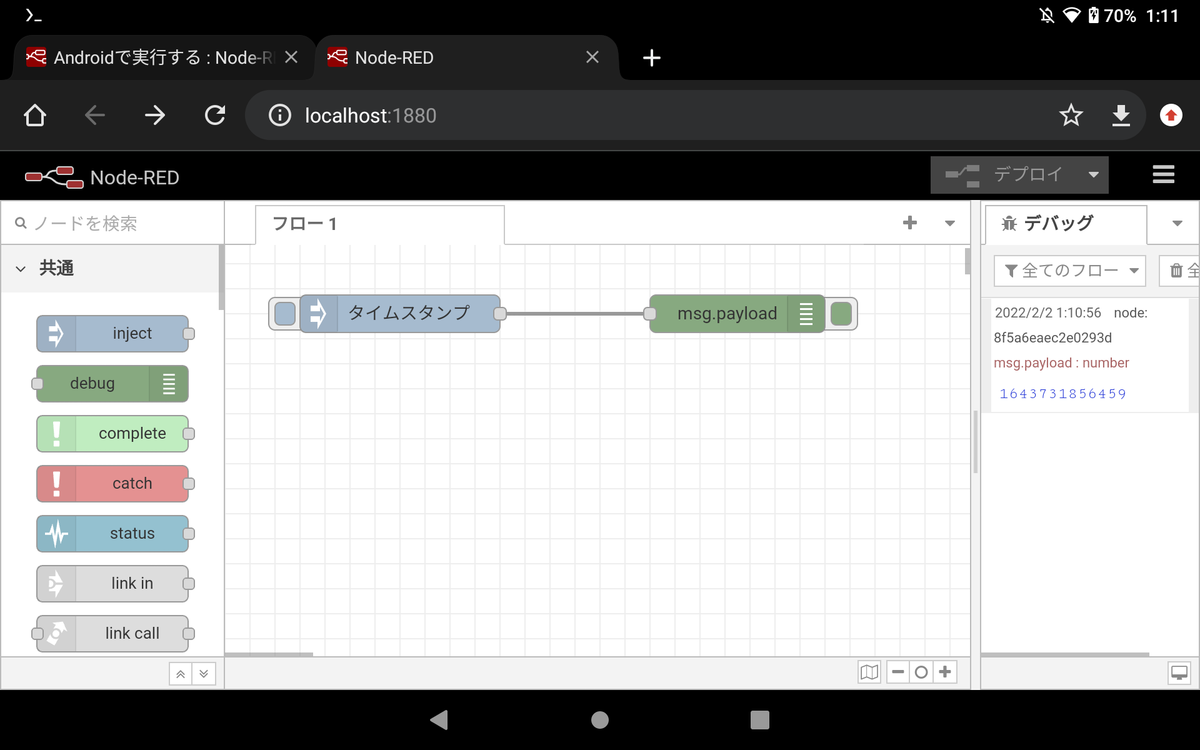Reload the current page
This screenshot has height=750, width=1200.
(215, 116)
